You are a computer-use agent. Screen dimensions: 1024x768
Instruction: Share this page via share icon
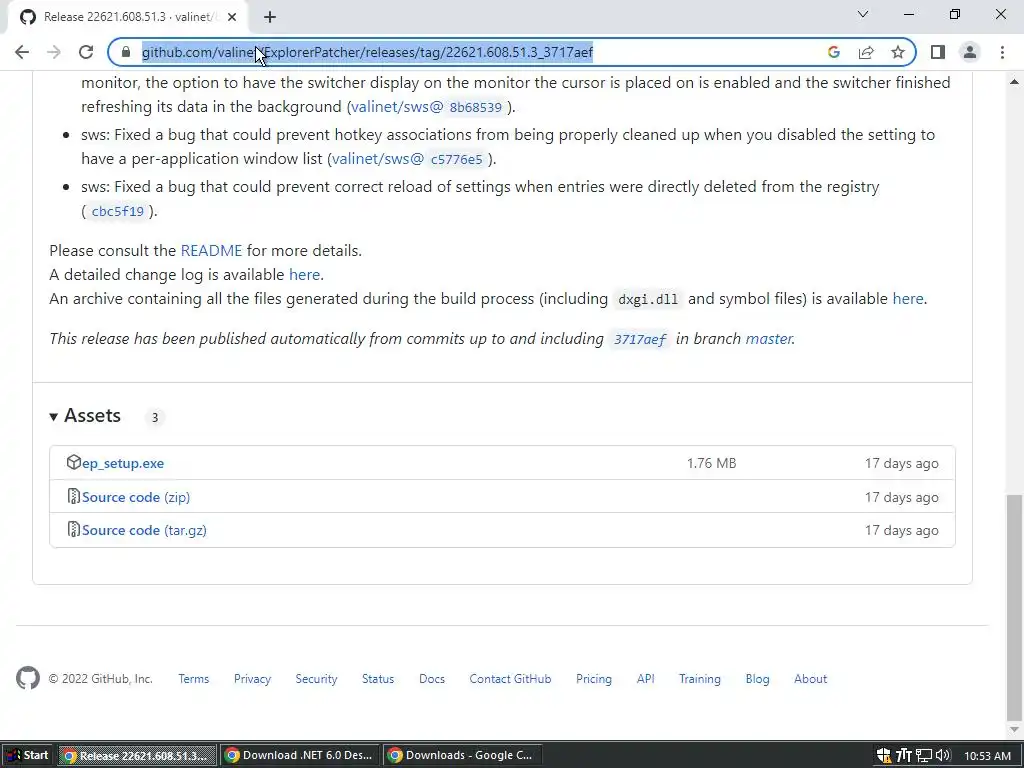[x=866, y=52]
